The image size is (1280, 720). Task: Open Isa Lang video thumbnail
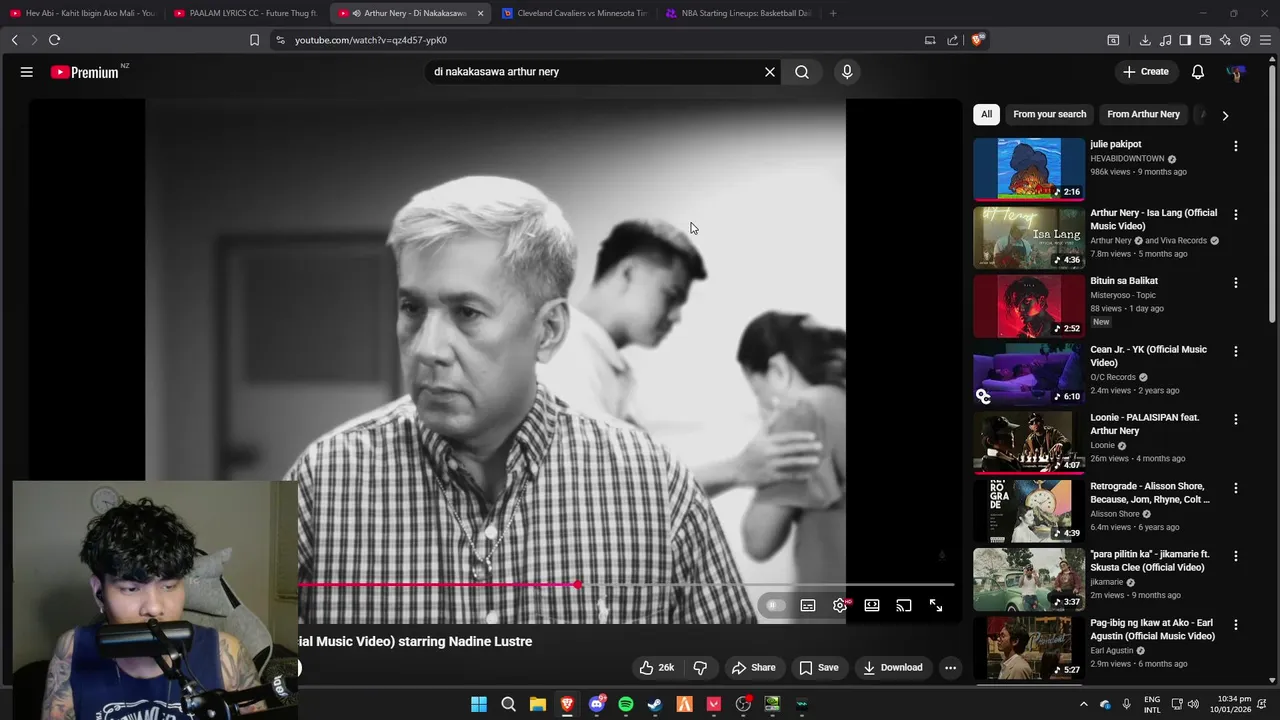(1028, 238)
